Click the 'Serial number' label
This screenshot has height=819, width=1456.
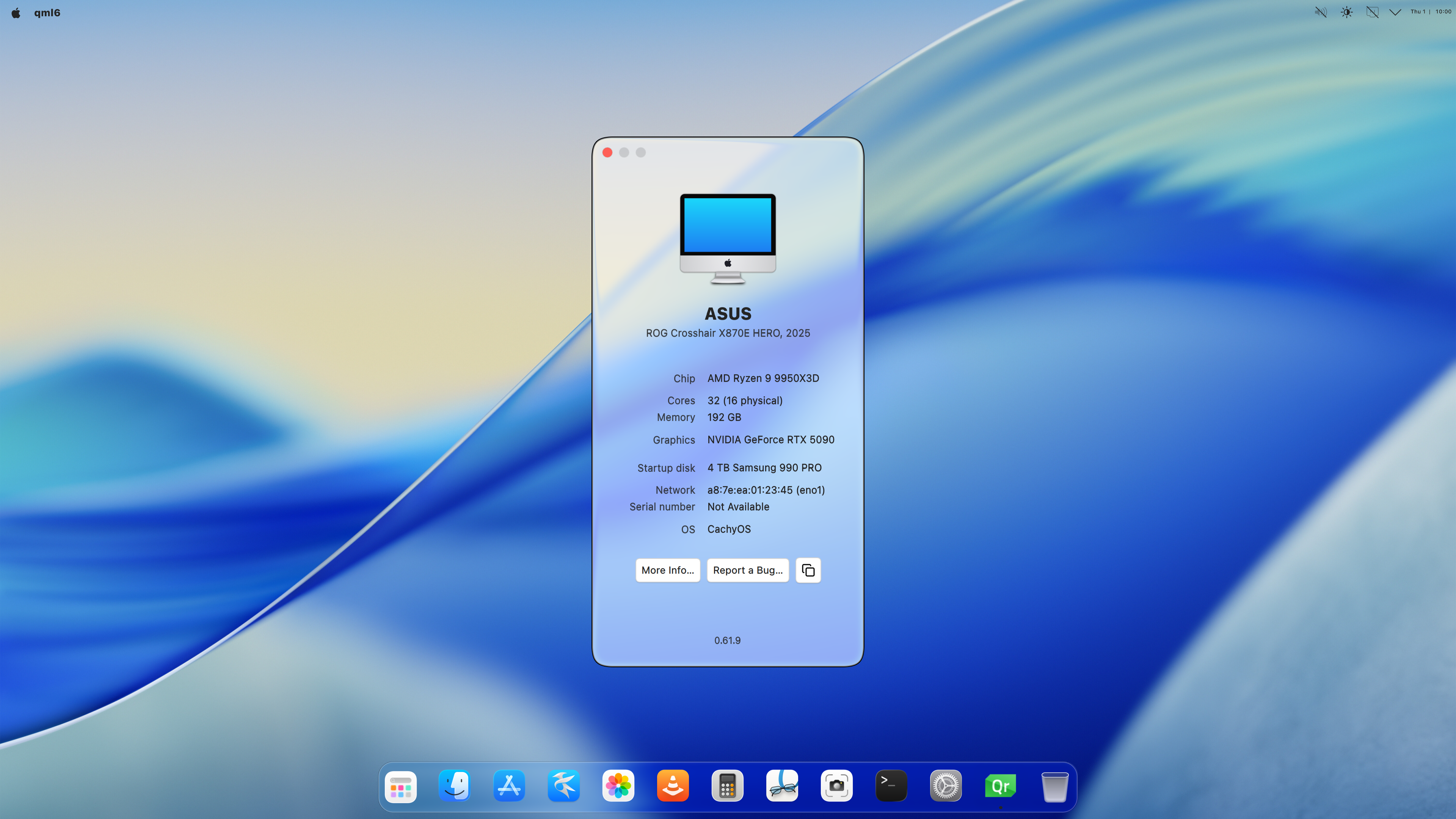pos(662,507)
